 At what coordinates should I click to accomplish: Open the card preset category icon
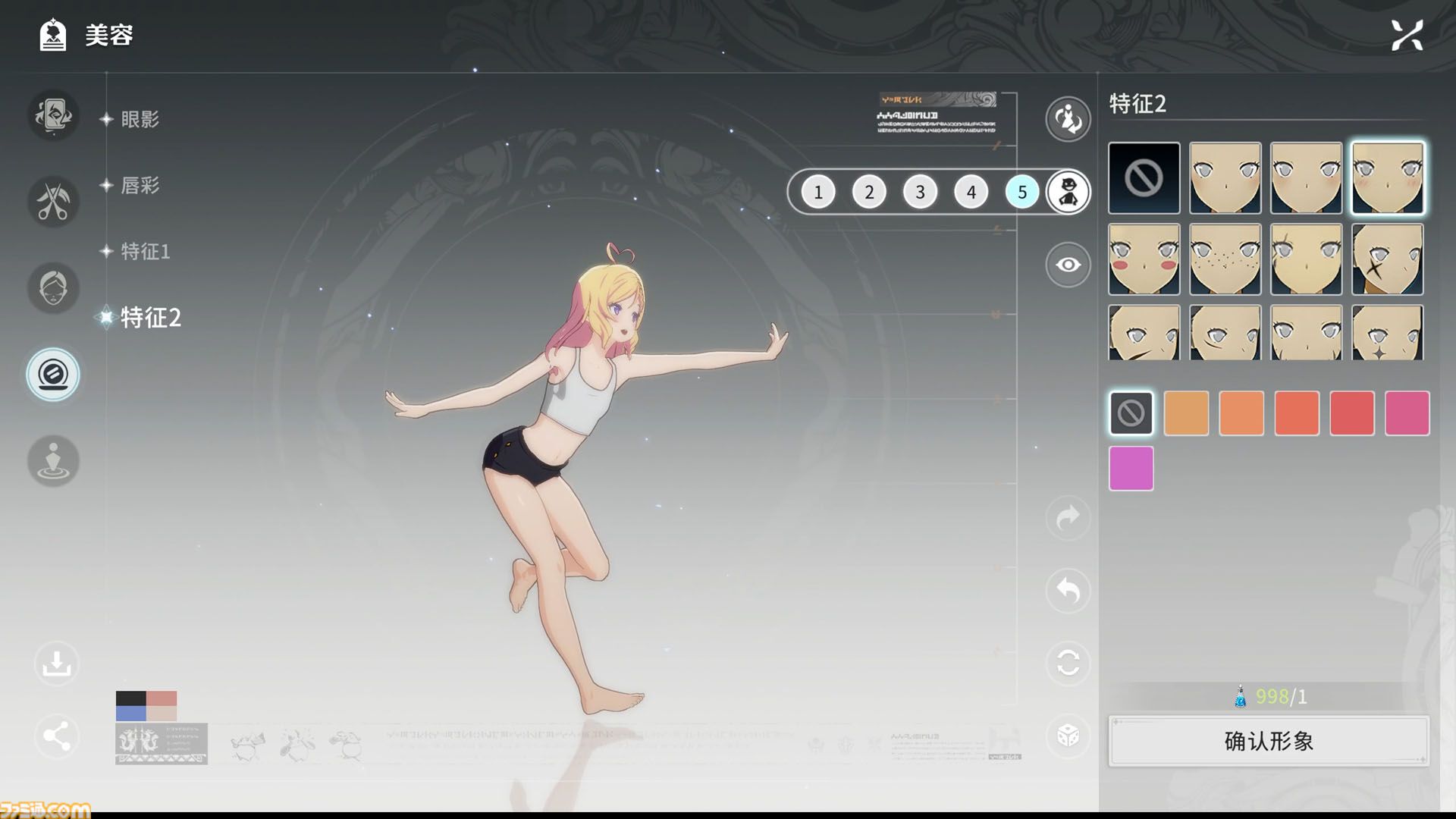53,115
